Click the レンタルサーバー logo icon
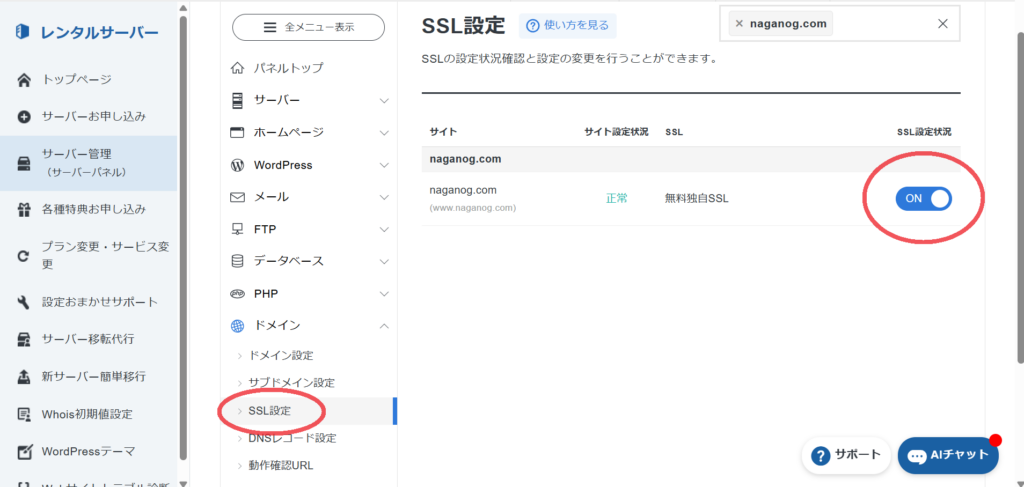The width and height of the screenshot is (1024, 487). point(24,31)
